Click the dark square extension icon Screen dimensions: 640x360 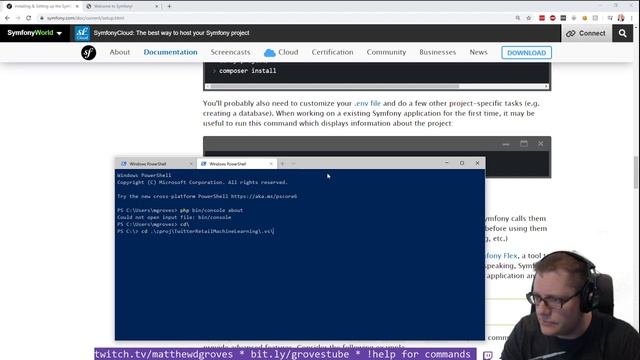pos(563,18)
